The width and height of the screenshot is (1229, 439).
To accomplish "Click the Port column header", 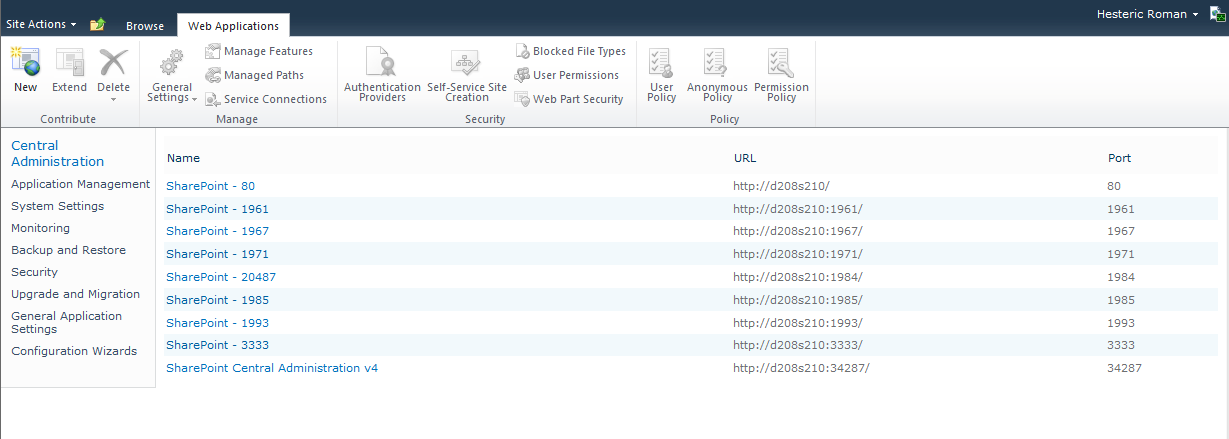I will click(1119, 158).
